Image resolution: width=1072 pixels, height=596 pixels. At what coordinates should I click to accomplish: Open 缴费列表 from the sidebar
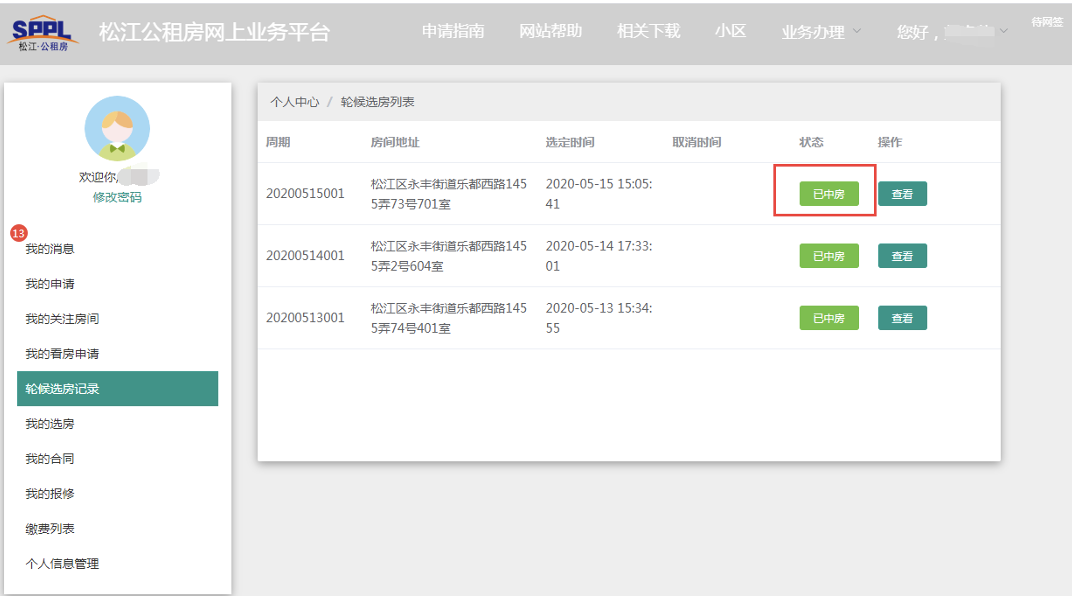(50, 529)
